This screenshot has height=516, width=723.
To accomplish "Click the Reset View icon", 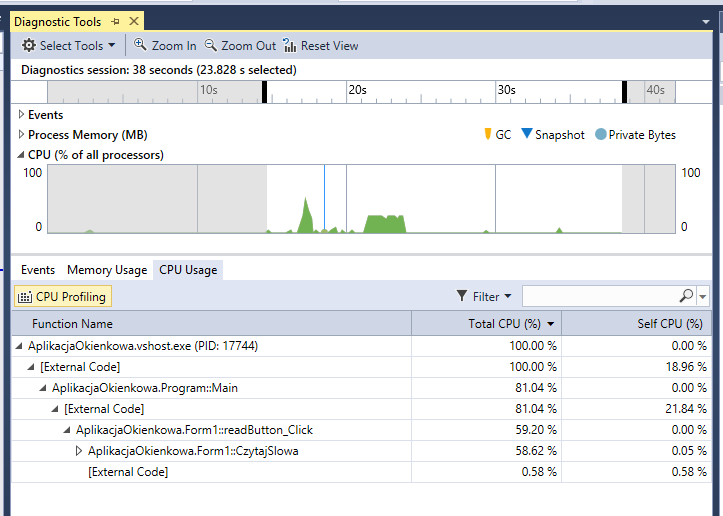I will point(290,46).
